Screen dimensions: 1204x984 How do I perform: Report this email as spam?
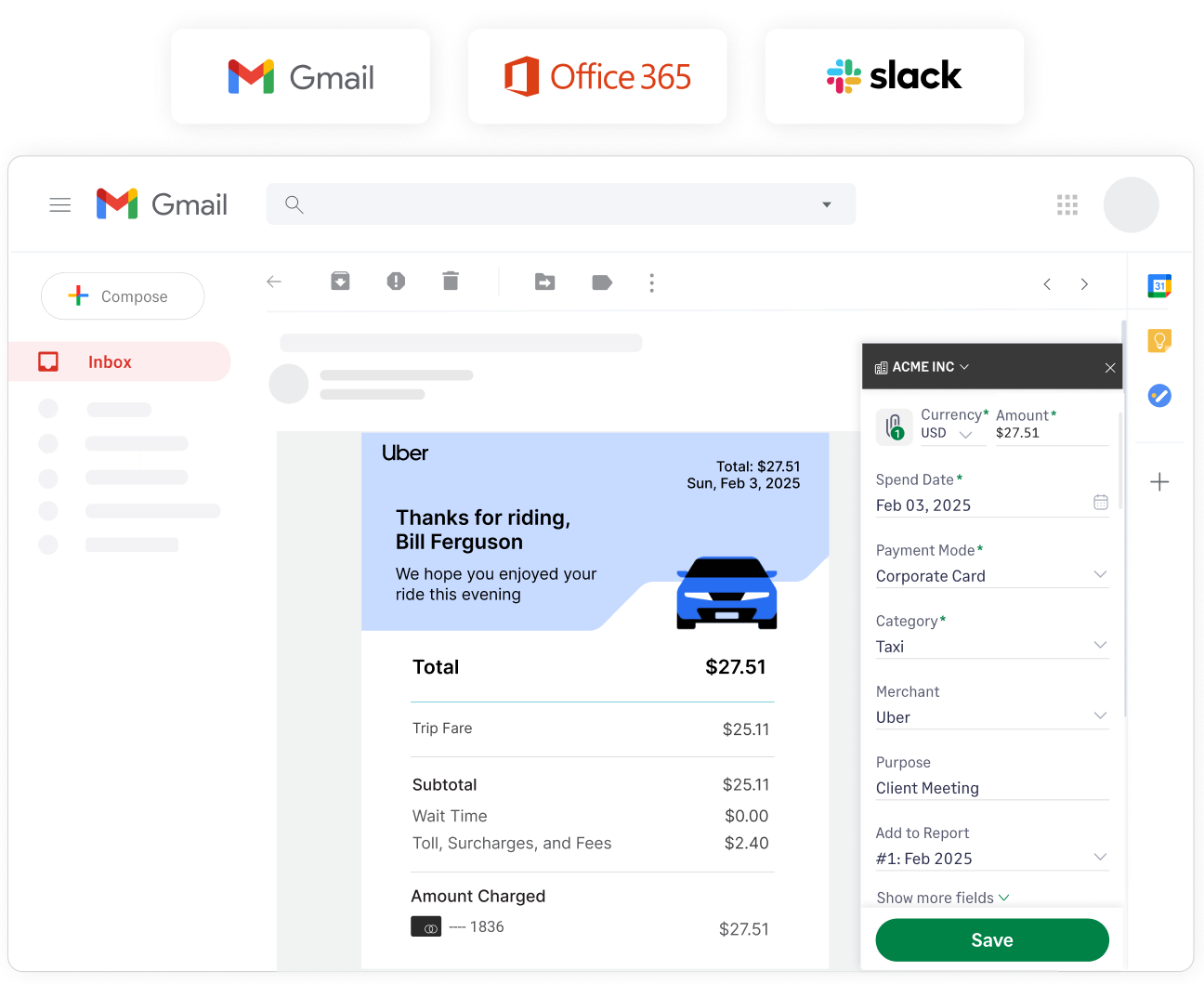pyautogui.click(x=396, y=281)
